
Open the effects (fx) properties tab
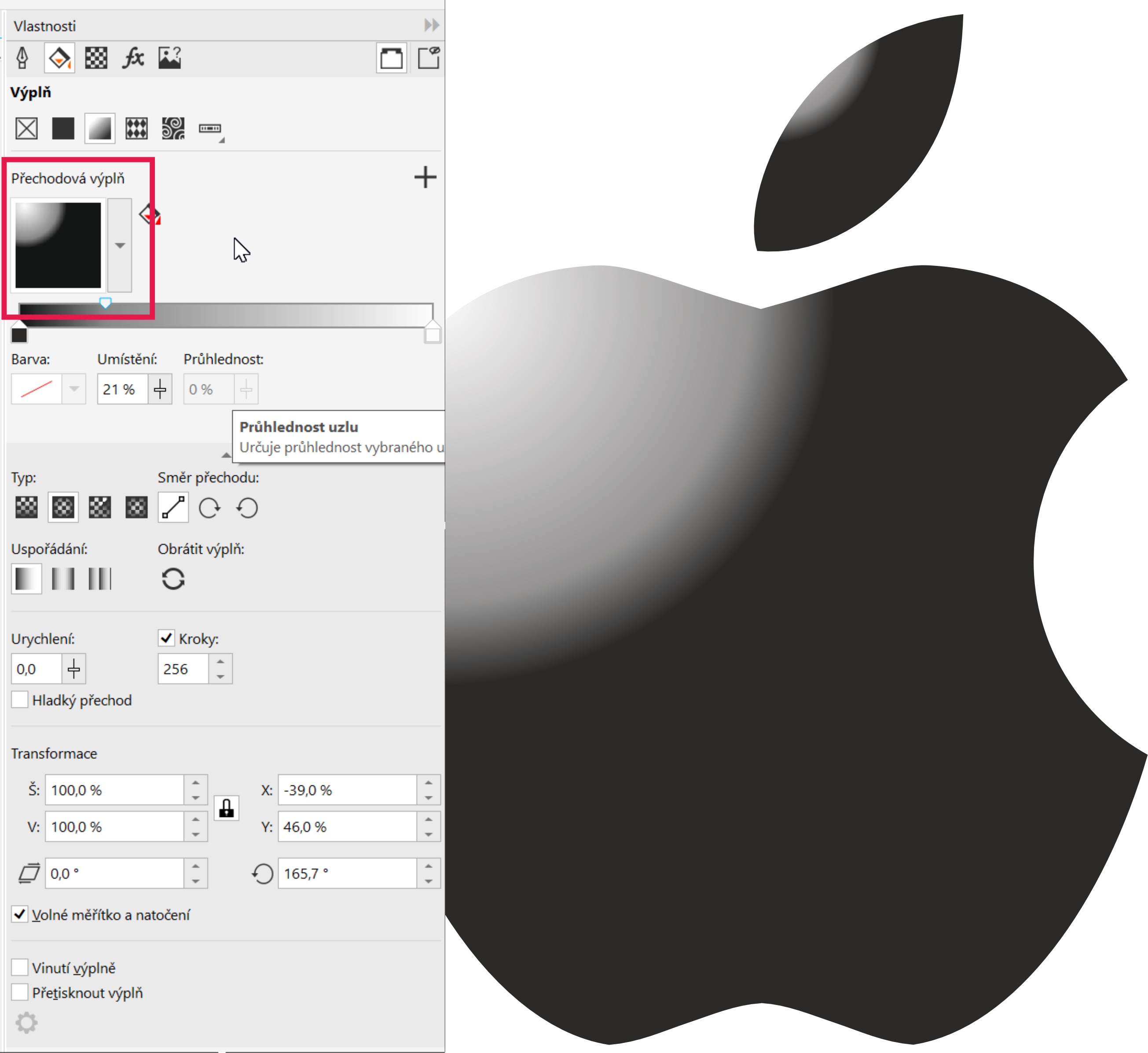pos(133,58)
